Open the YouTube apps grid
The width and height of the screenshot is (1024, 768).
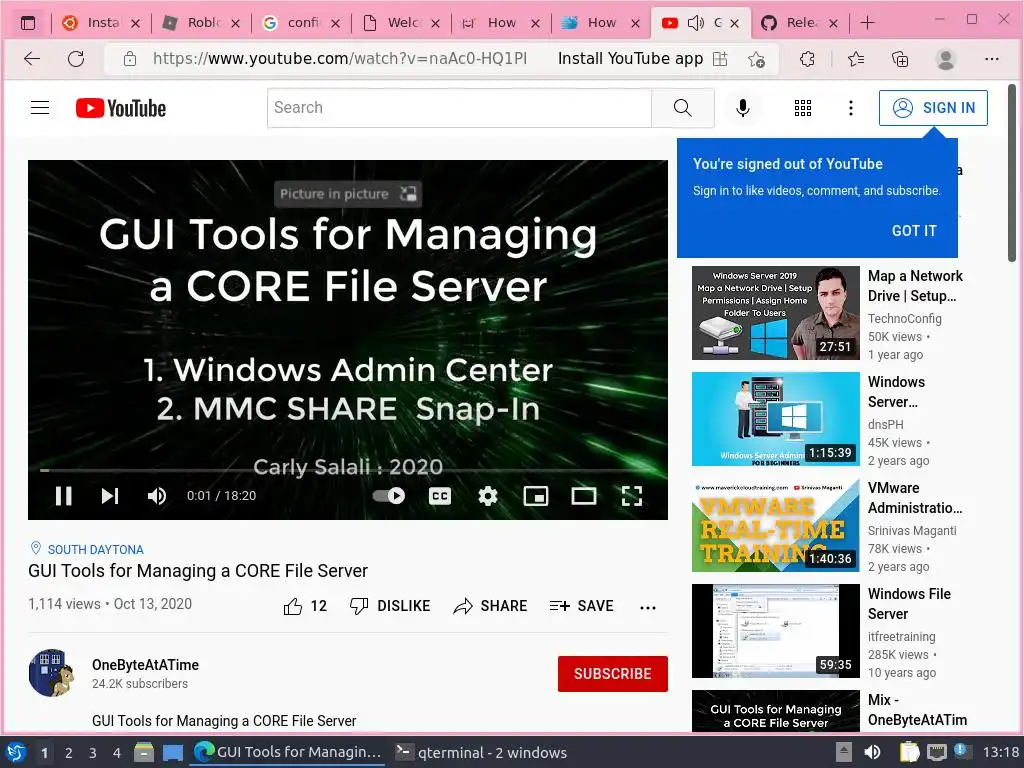pos(803,108)
